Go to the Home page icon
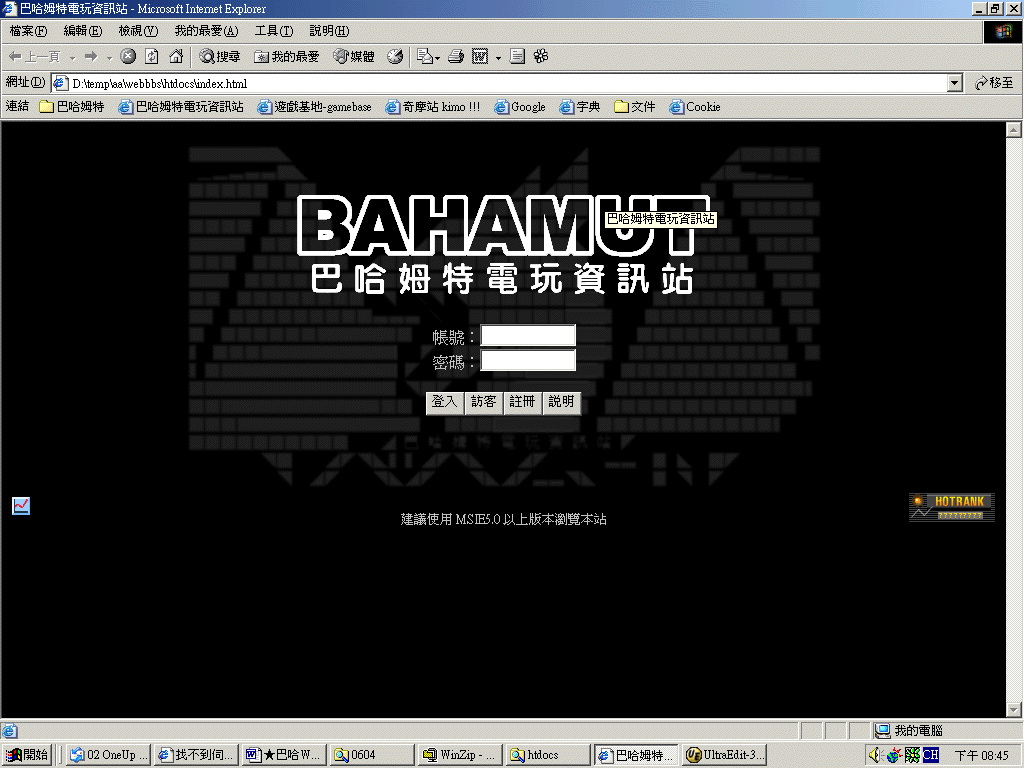 pos(176,57)
